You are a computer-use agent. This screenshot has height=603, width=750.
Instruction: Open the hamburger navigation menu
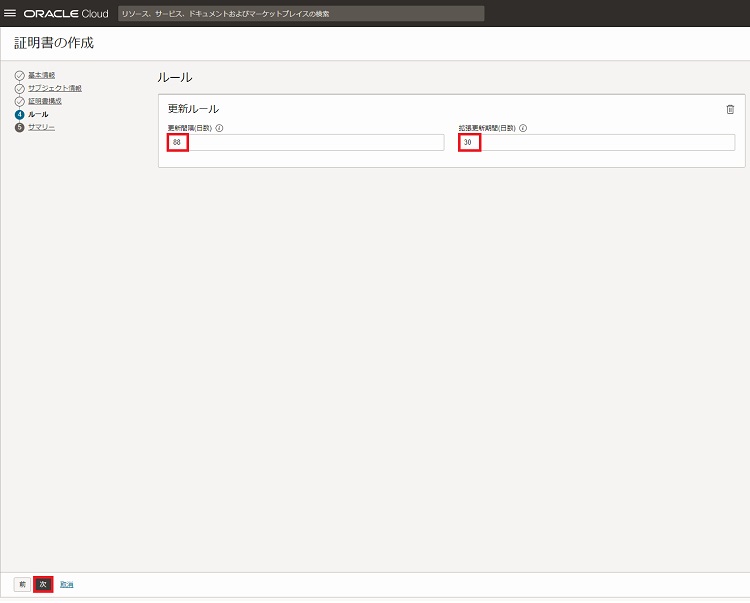tap(11, 14)
